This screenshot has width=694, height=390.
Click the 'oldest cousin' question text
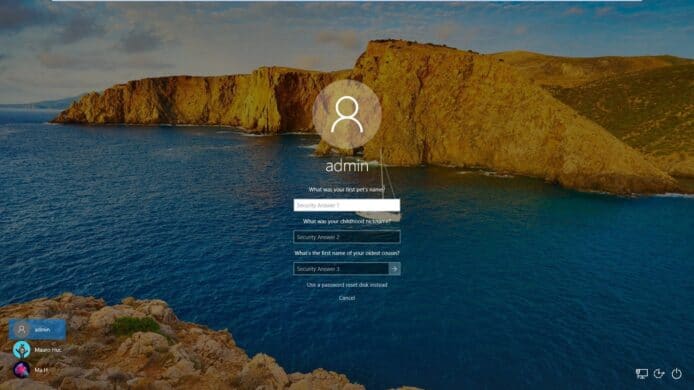tap(347, 253)
